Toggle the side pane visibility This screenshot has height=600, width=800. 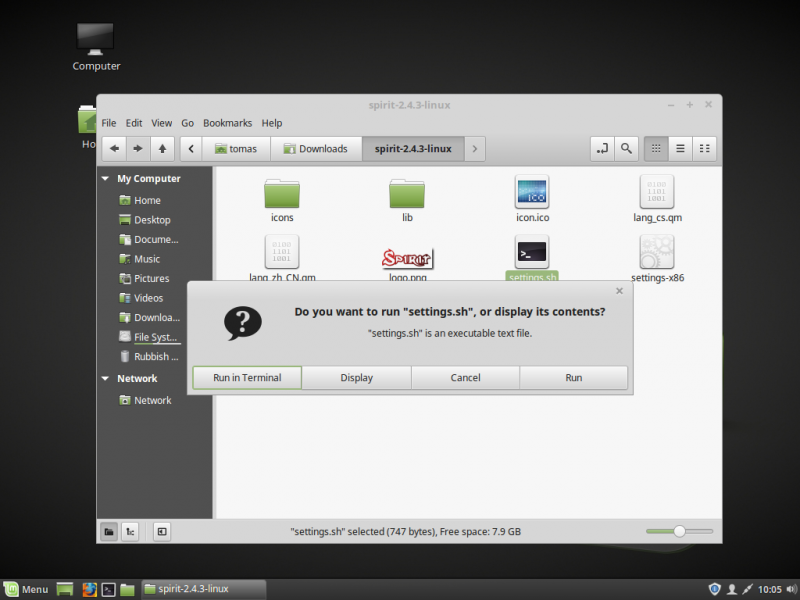pos(161,531)
